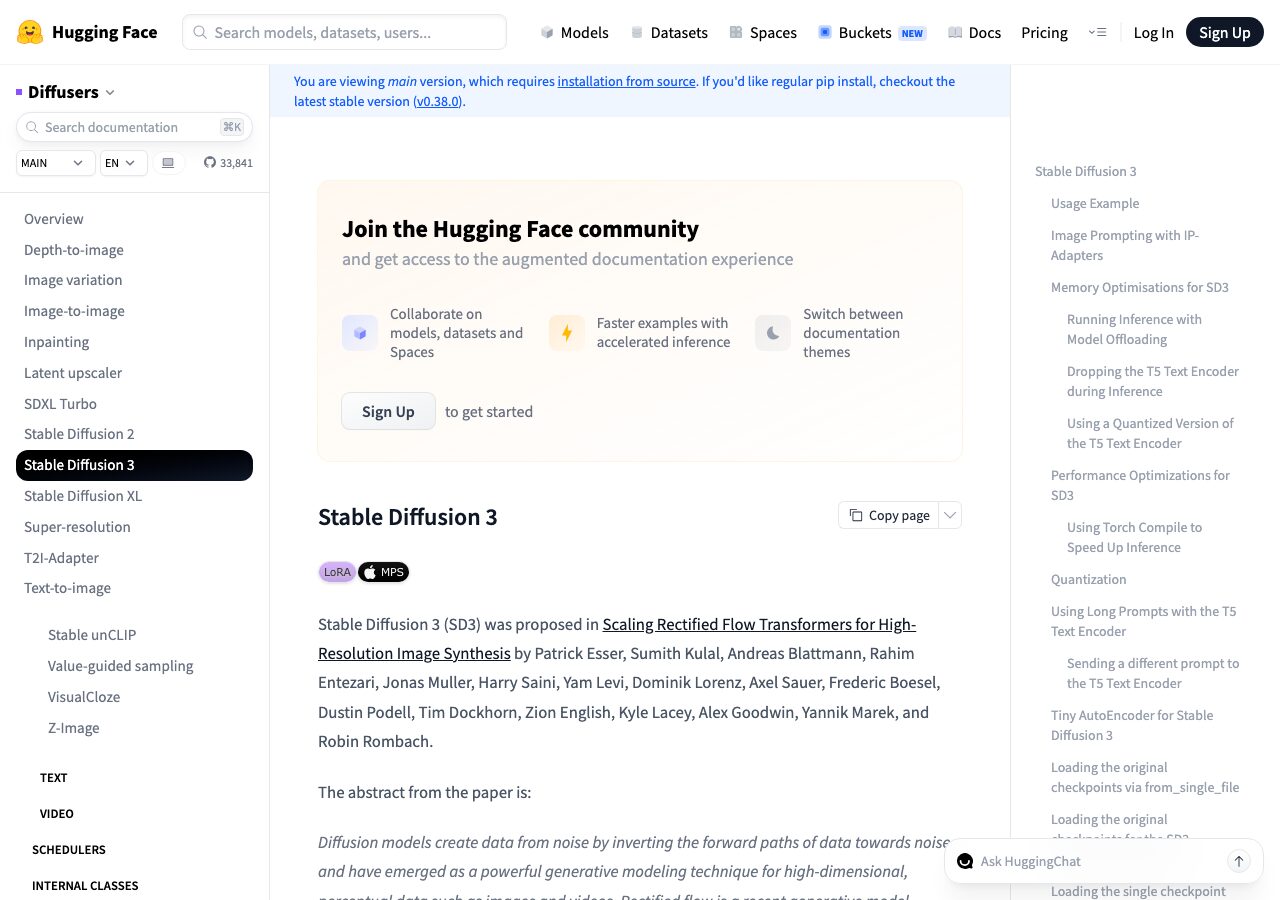Open Stable unCLIP in the sidebar

pos(92,635)
